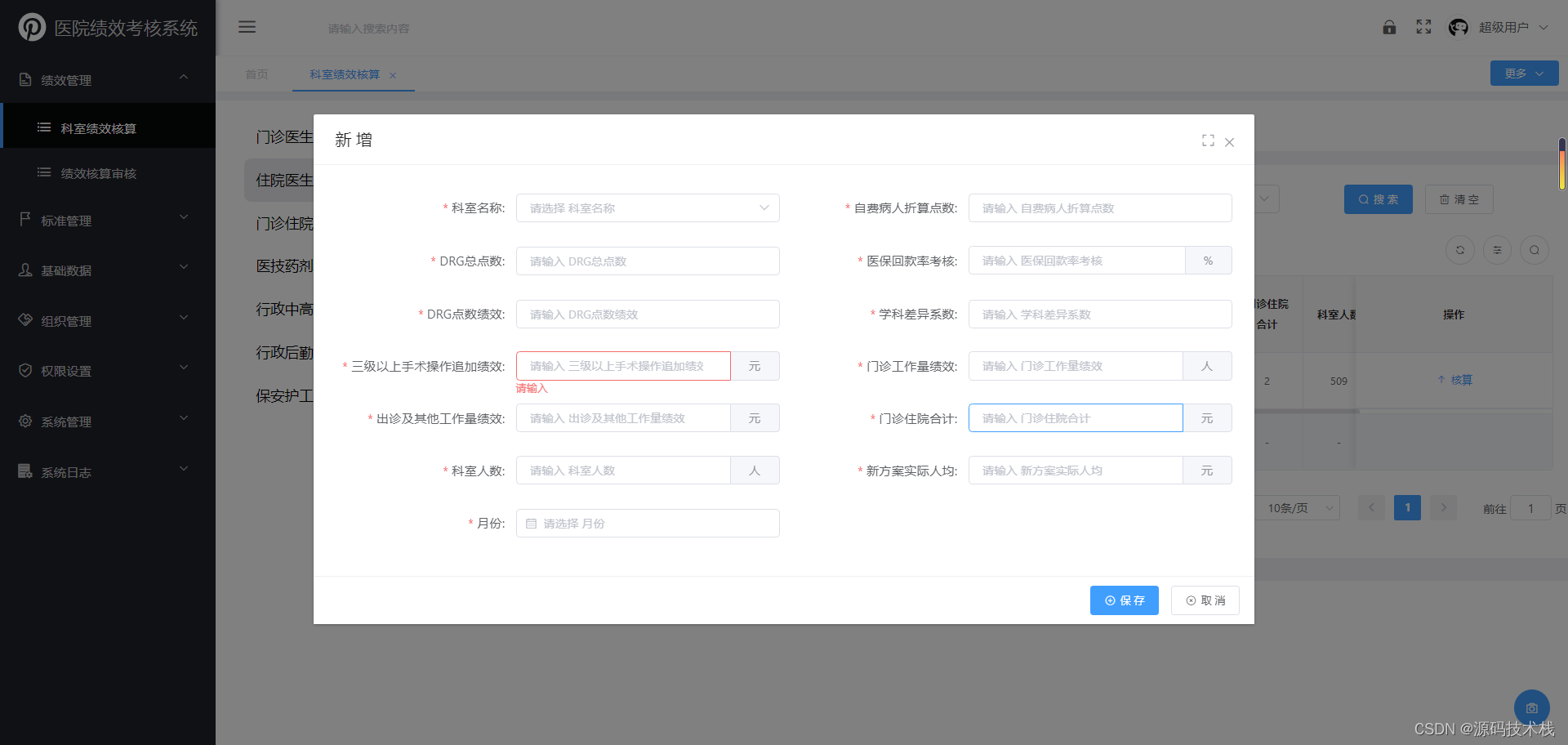The height and width of the screenshot is (745, 1568).
Task: Click the column settings icon button
Action: click(x=1497, y=250)
